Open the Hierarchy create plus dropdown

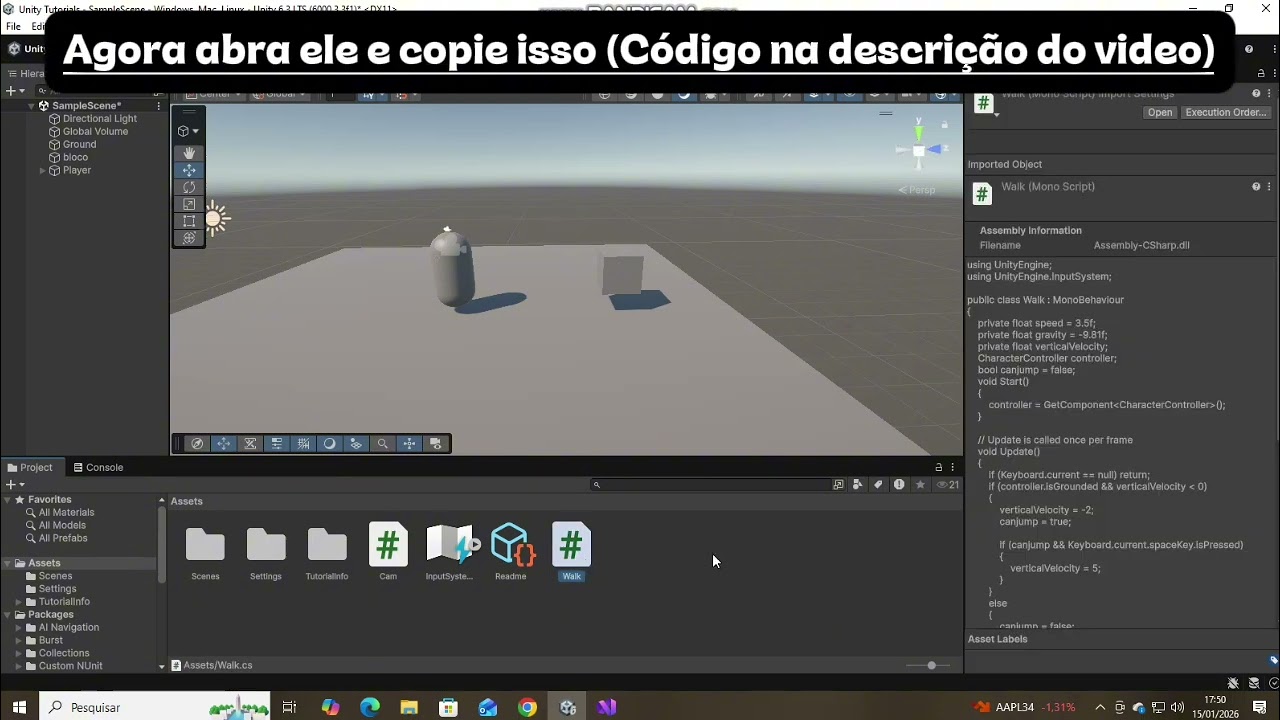tap(15, 91)
